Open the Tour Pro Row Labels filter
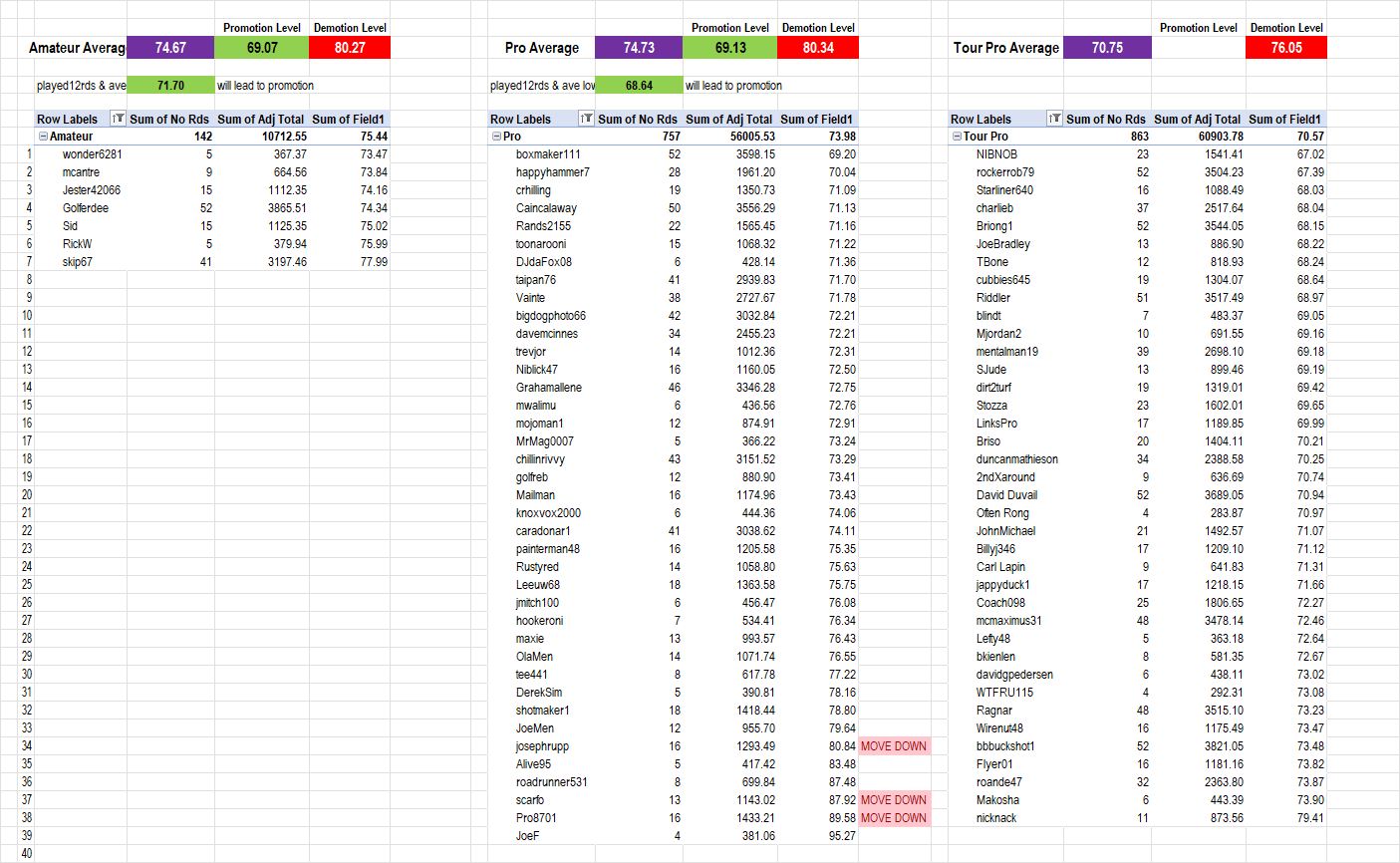The width and height of the screenshot is (1400, 863). pos(1054,119)
